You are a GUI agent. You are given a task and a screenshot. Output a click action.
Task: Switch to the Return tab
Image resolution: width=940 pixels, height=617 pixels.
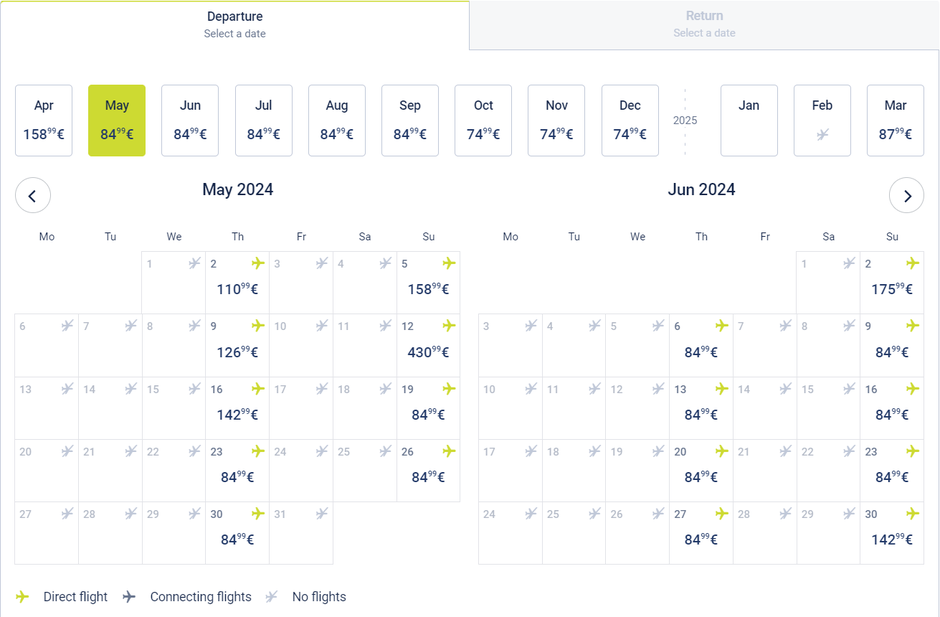704,25
